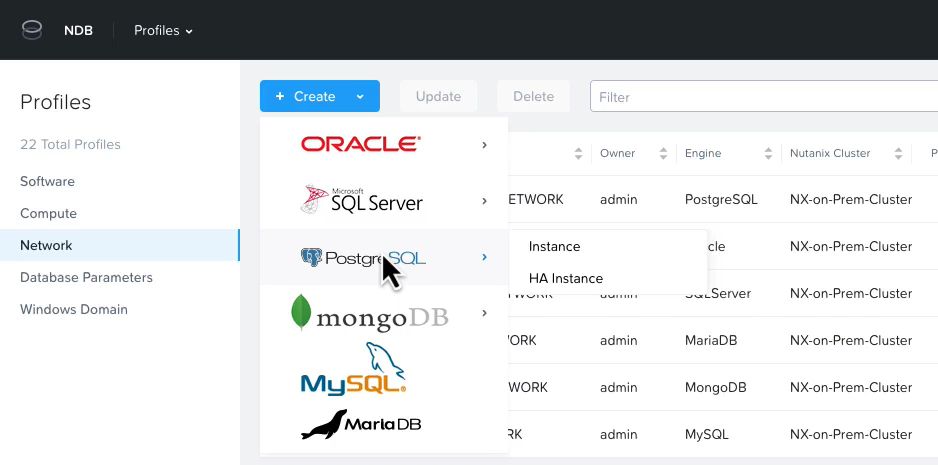The width and height of the screenshot is (938, 465).
Task: Click the PostgreSQL engine cell
Action: 721,199
